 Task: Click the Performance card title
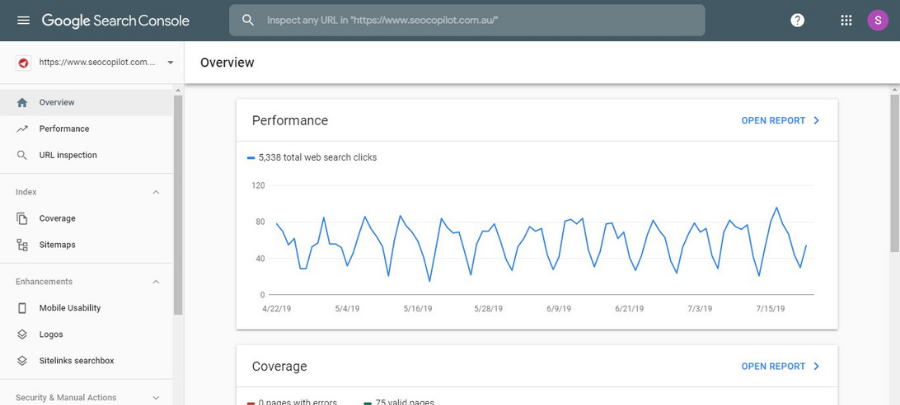[290, 120]
